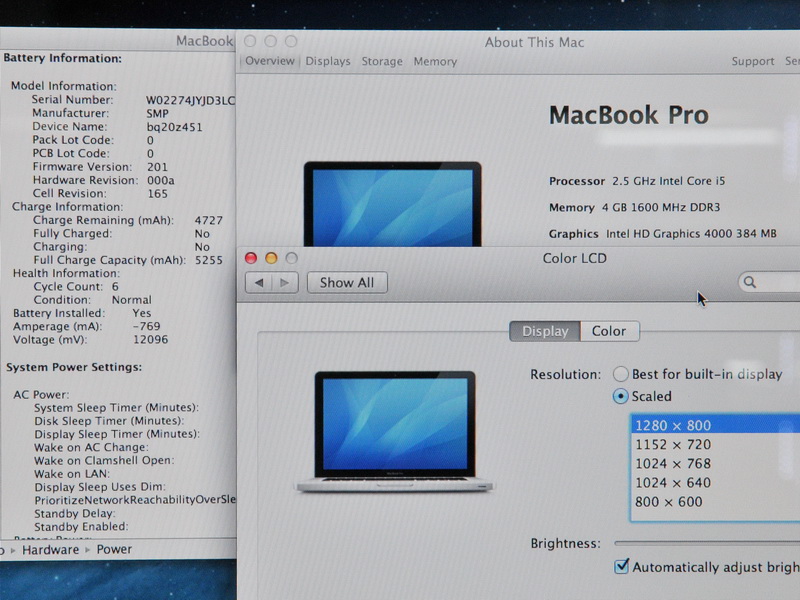Image resolution: width=800 pixels, height=600 pixels.
Task: Toggle Automatically adjust brightness checkbox
Action: [621, 566]
